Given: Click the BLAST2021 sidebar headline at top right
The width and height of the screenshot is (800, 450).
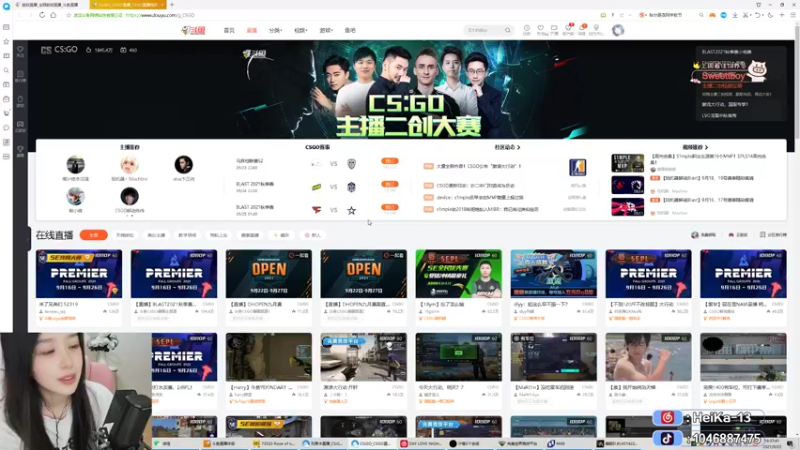Looking at the screenshot, I should 727,52.
